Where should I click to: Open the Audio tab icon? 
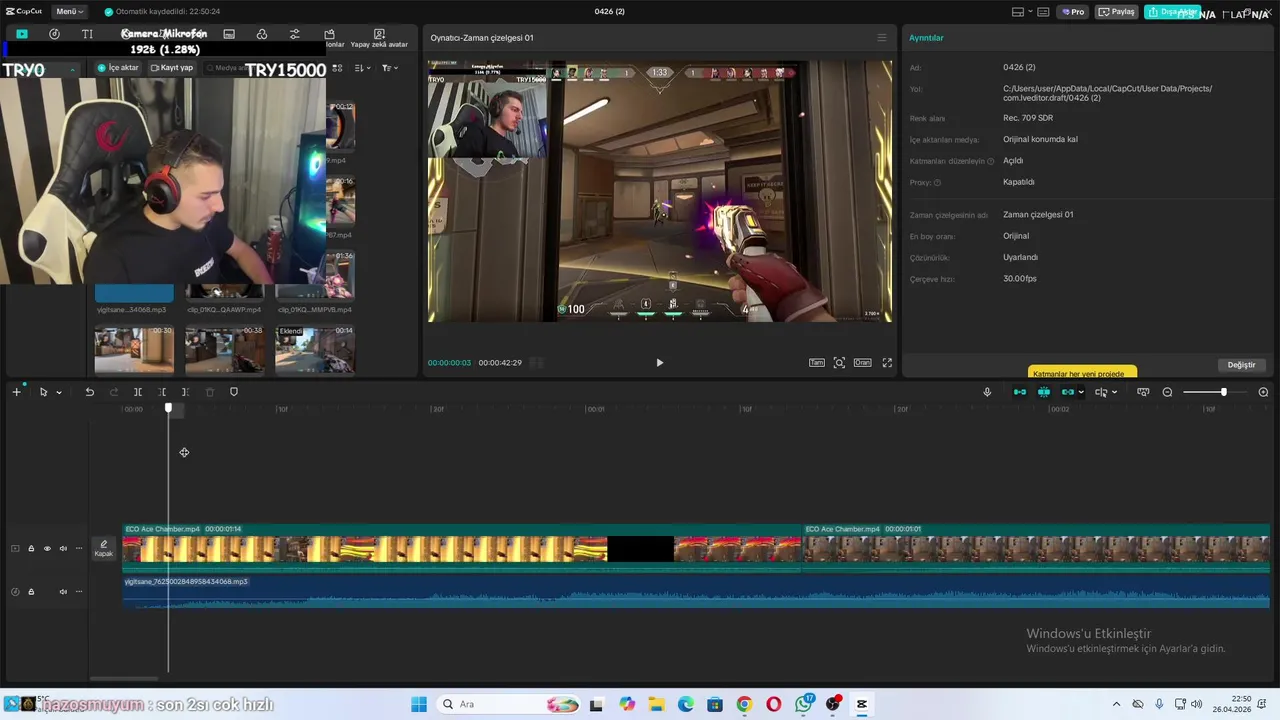tap(54, 34)
